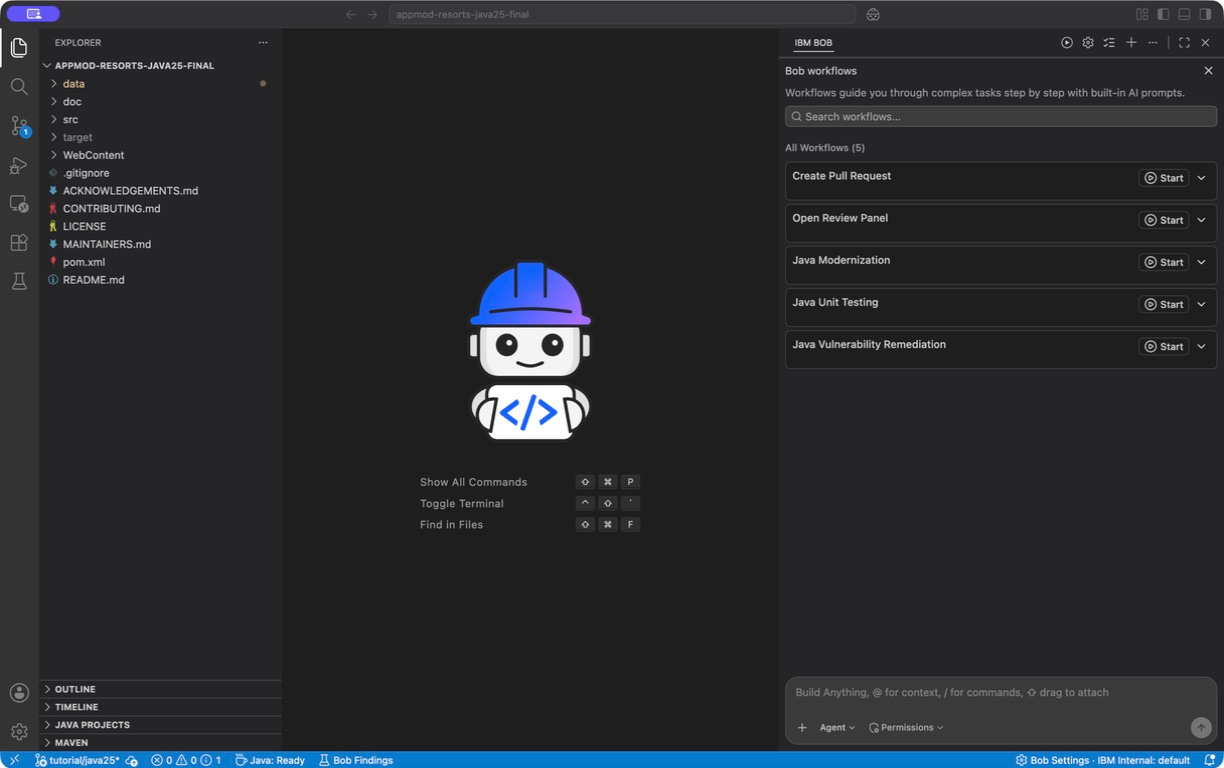1224x768 pixels.
Task: Open Source Control view with badge
Action: [19, 126]
